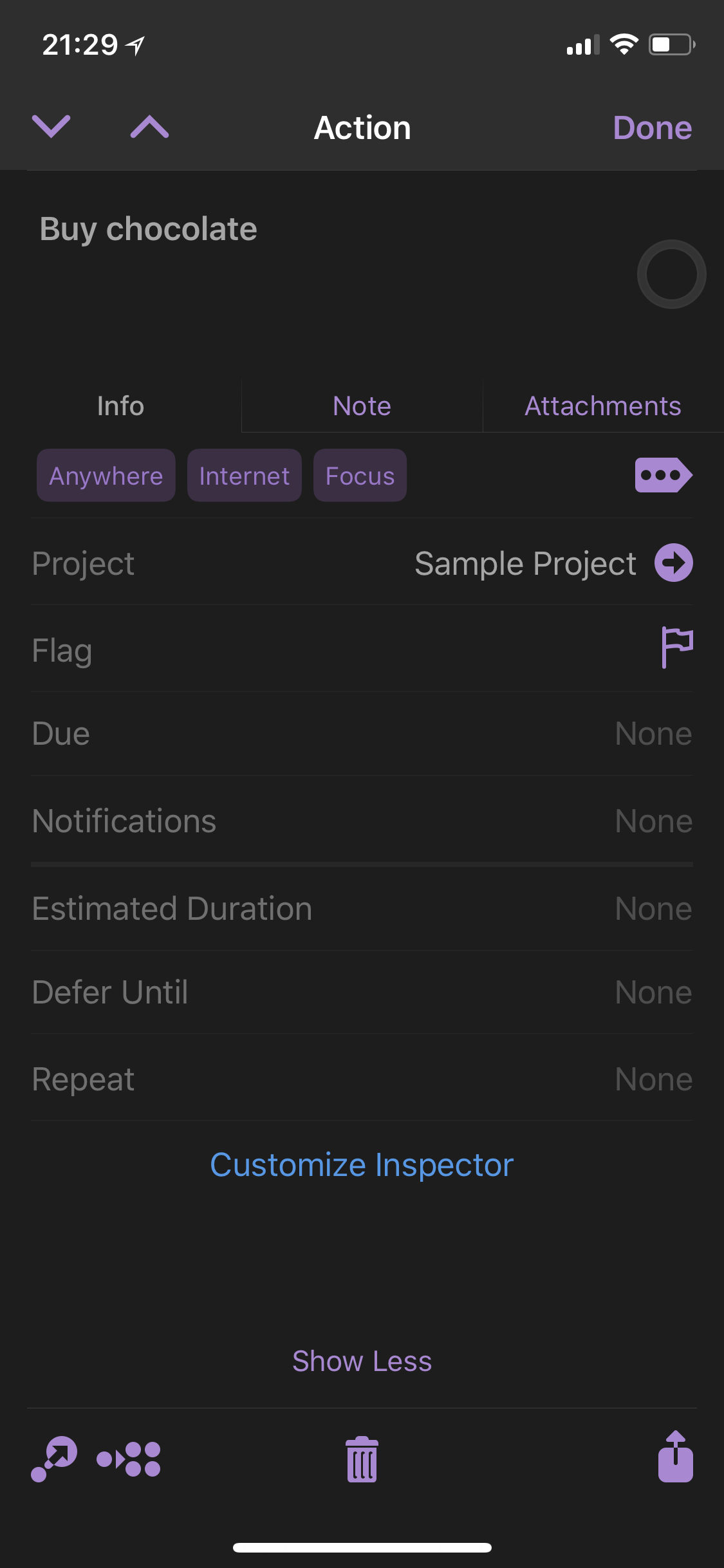Expand the Due date row
724x1568 pixels.
[362, 734]
